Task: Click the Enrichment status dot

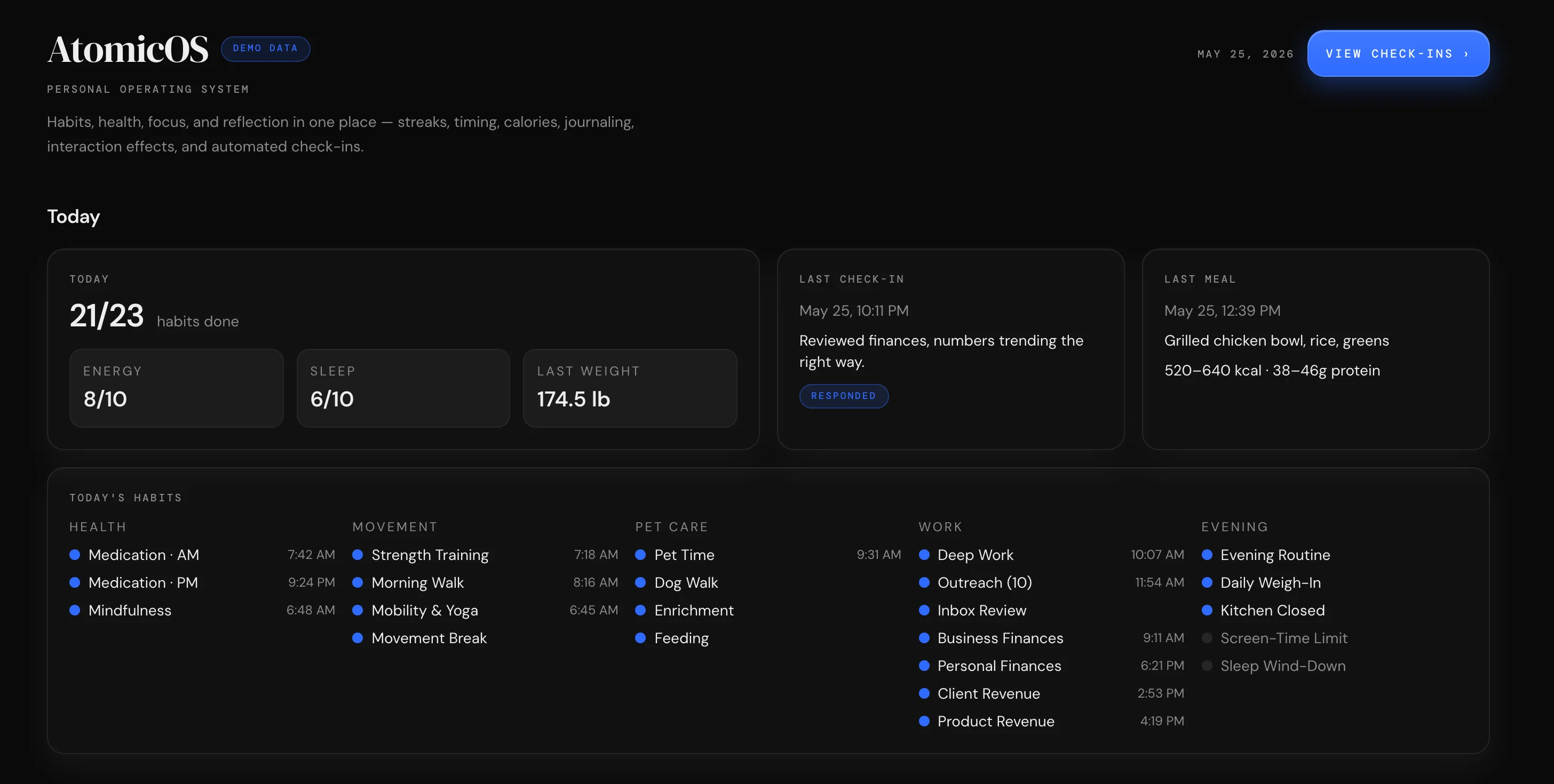Action: click(x=641, y=610)
